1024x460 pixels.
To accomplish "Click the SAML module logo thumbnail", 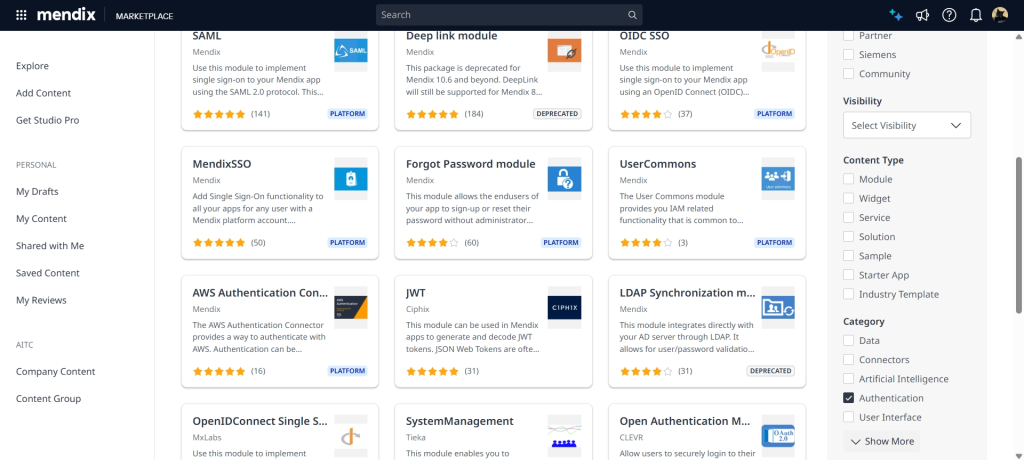I will [351, 51].
